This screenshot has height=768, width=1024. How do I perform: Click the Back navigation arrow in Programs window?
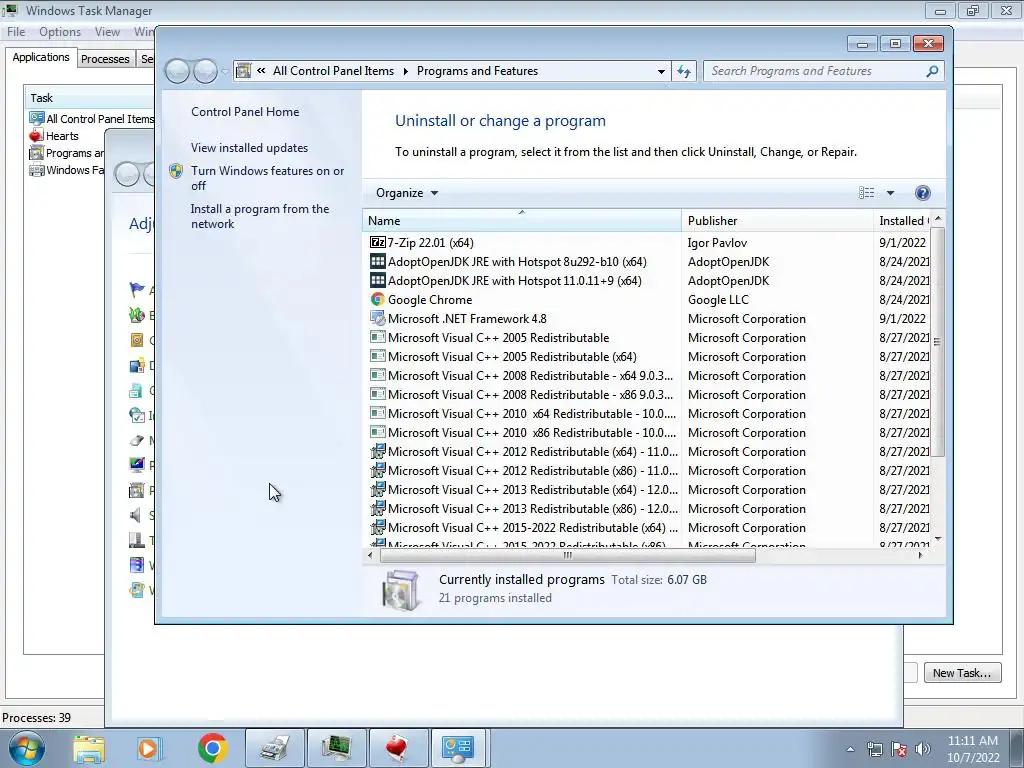[x=177, y=71]
